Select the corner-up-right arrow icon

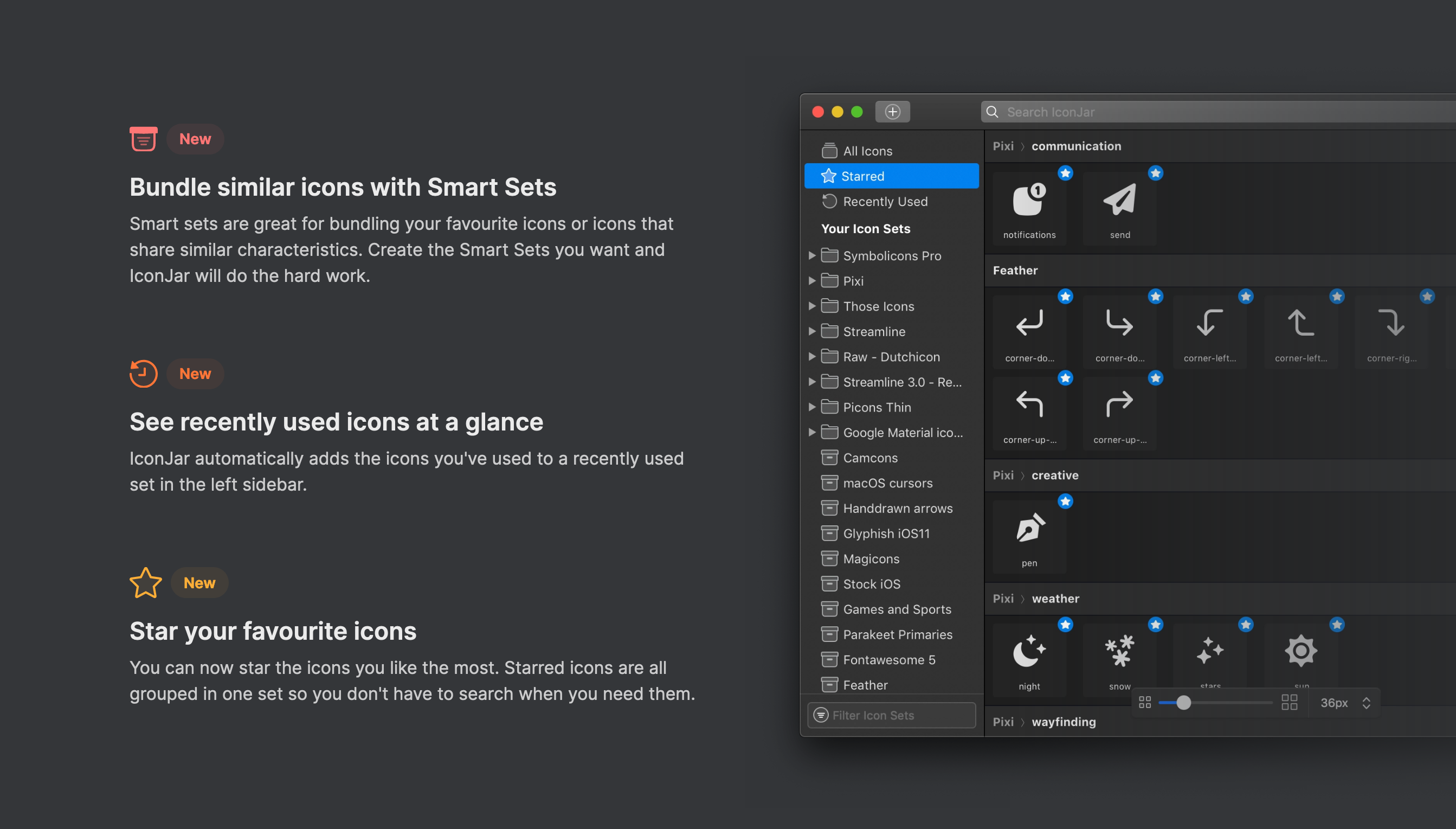click(x=1119, y=414)
